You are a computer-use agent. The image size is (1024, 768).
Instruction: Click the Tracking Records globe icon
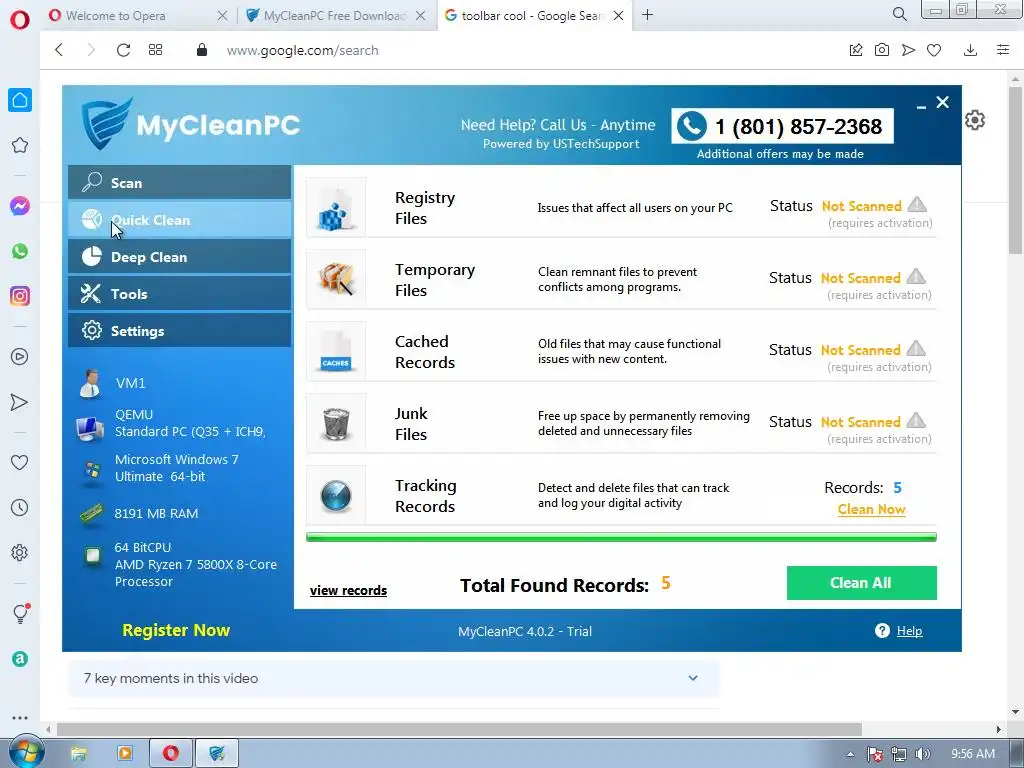(x=336, y=495)
